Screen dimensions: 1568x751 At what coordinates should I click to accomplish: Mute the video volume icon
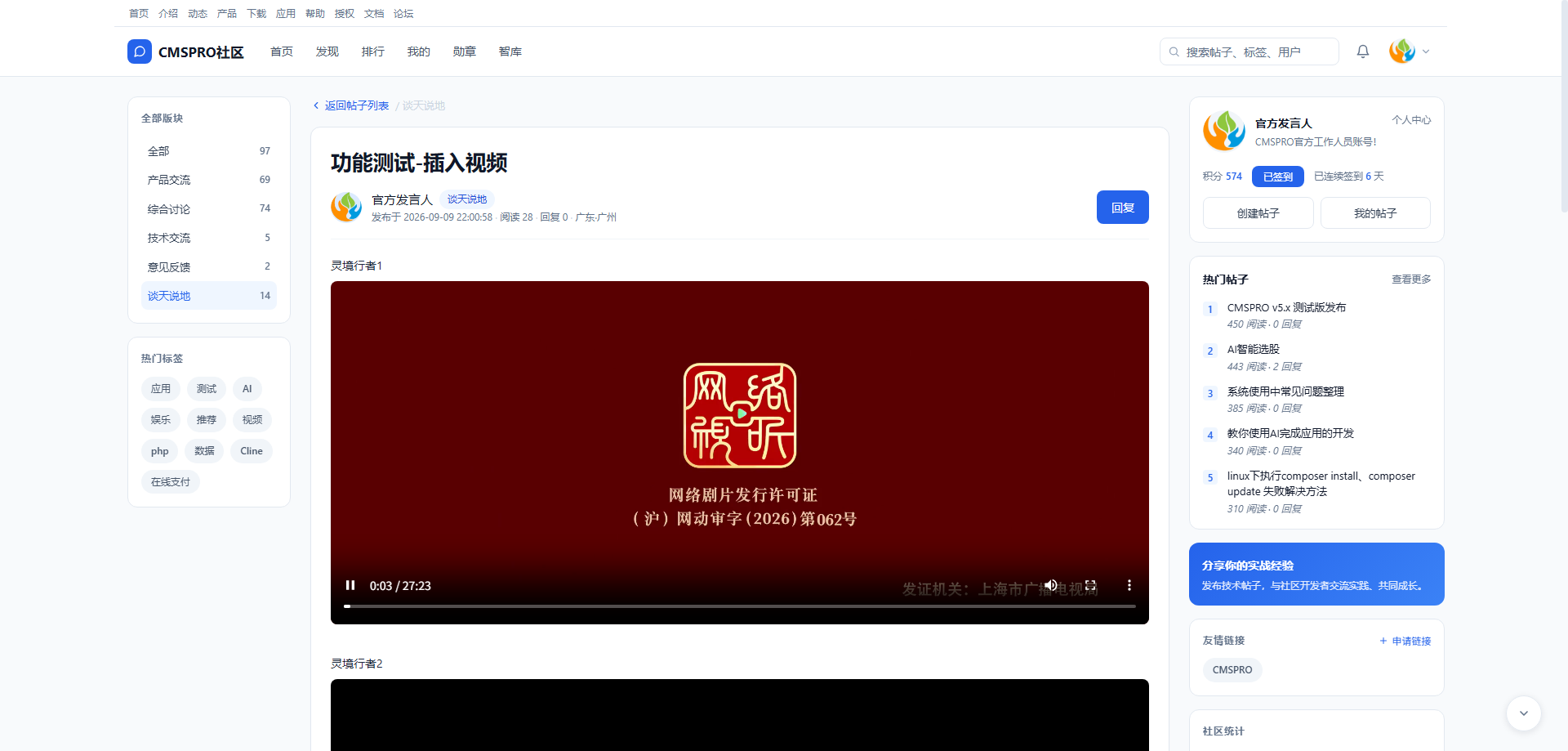click(x=1051, y=585)
